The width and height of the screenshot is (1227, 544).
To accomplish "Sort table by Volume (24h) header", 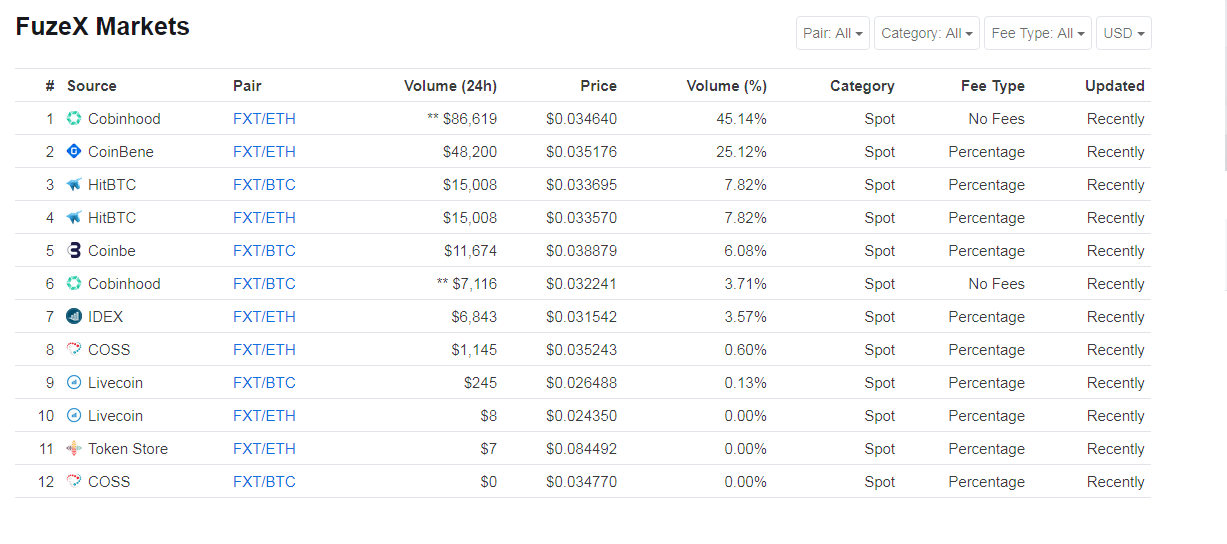I will (450, 86).
